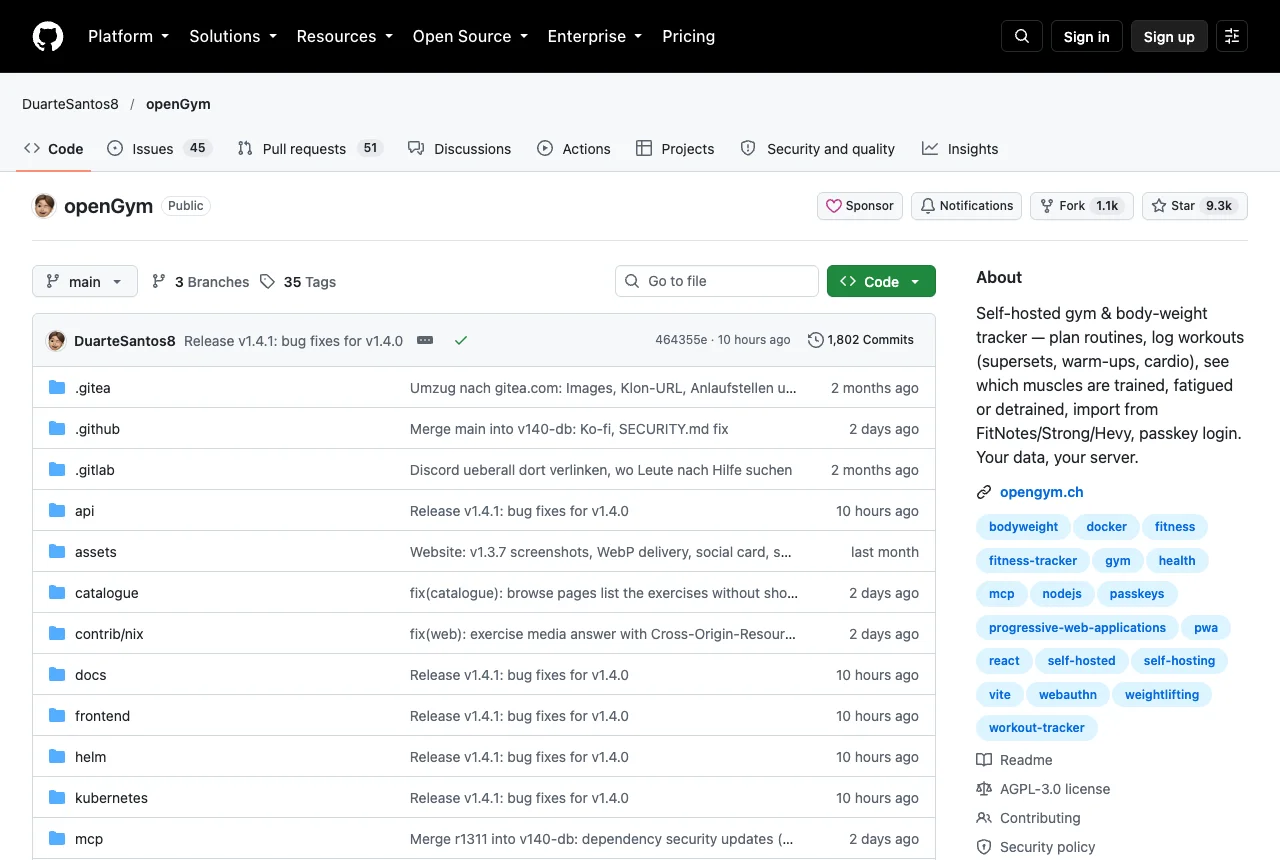Expand the commit message ellipsis icon

tap(425, 340)
